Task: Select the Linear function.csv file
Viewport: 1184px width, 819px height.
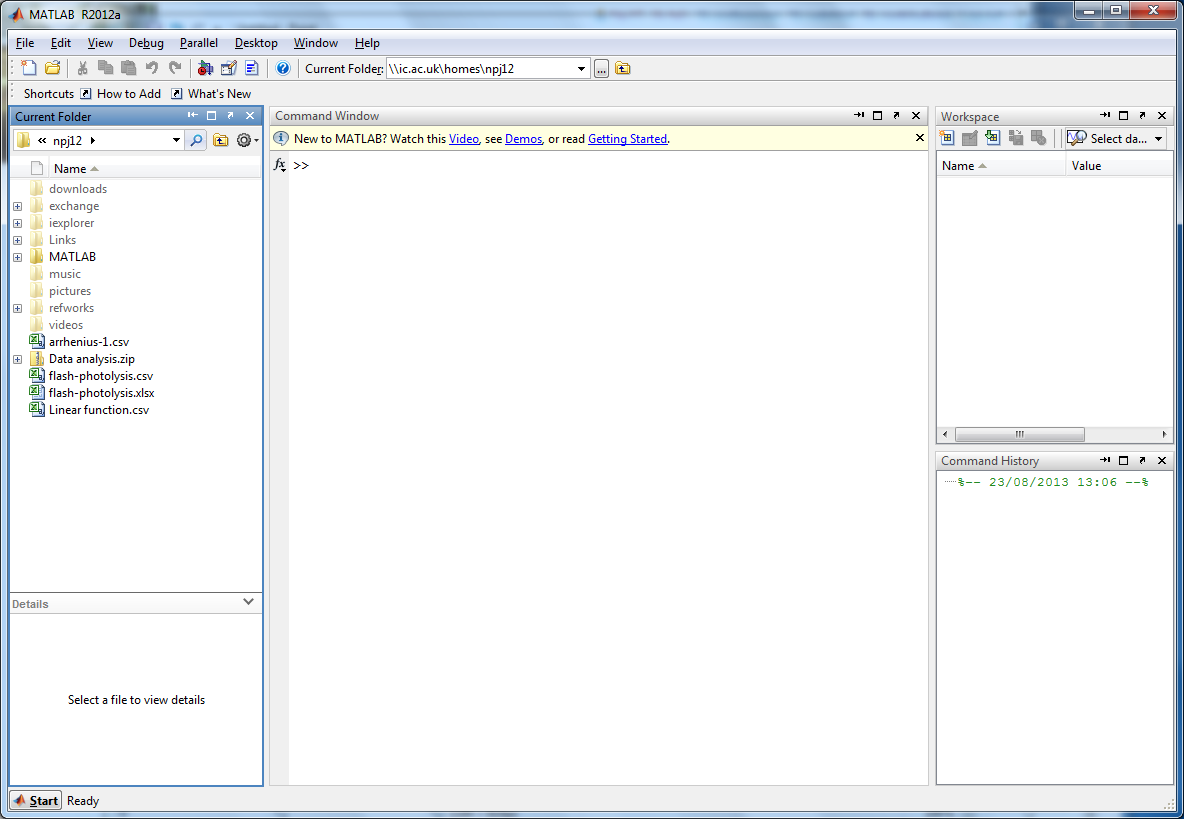Action: 89,410
